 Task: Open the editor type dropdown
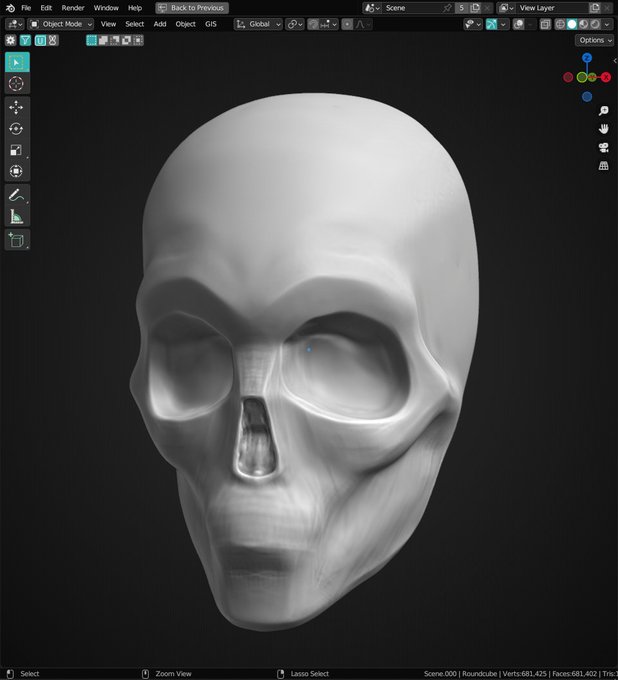click(x=15, y=24)
